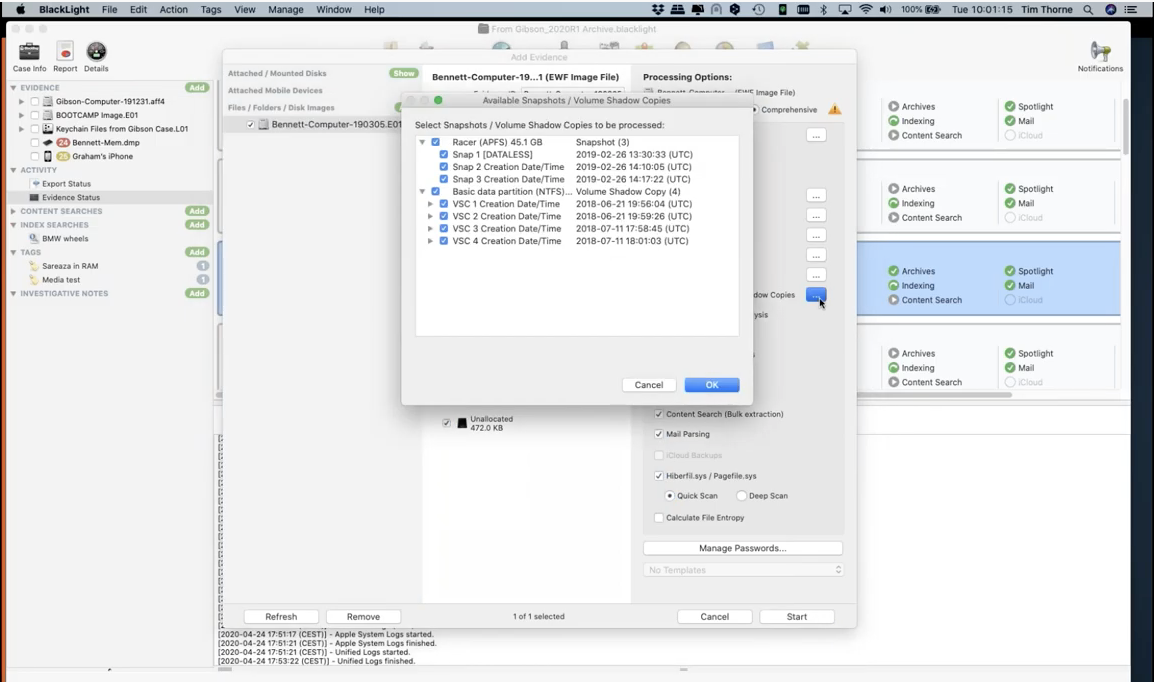The height and width of the screenshot is (682, 1154).
Task: Open the Tags menu in the menu bar
Action: 211,9
